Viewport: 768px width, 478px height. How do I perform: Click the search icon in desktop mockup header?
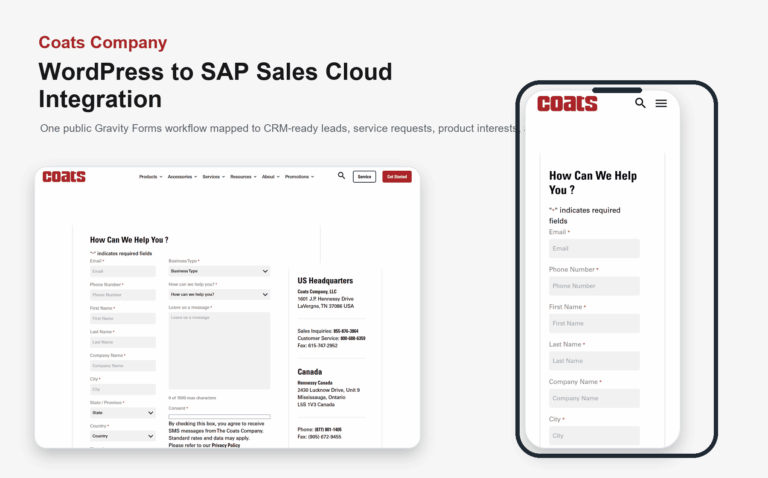click(x=341, y=176)
